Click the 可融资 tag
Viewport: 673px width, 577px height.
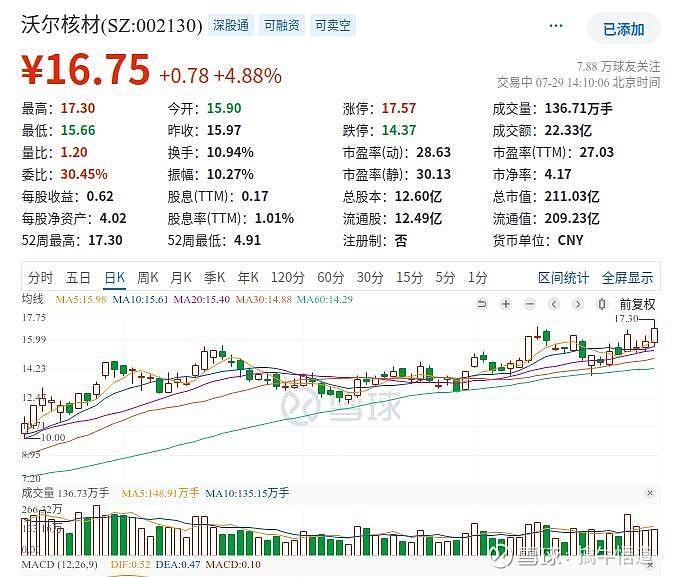tap(282, 25)
